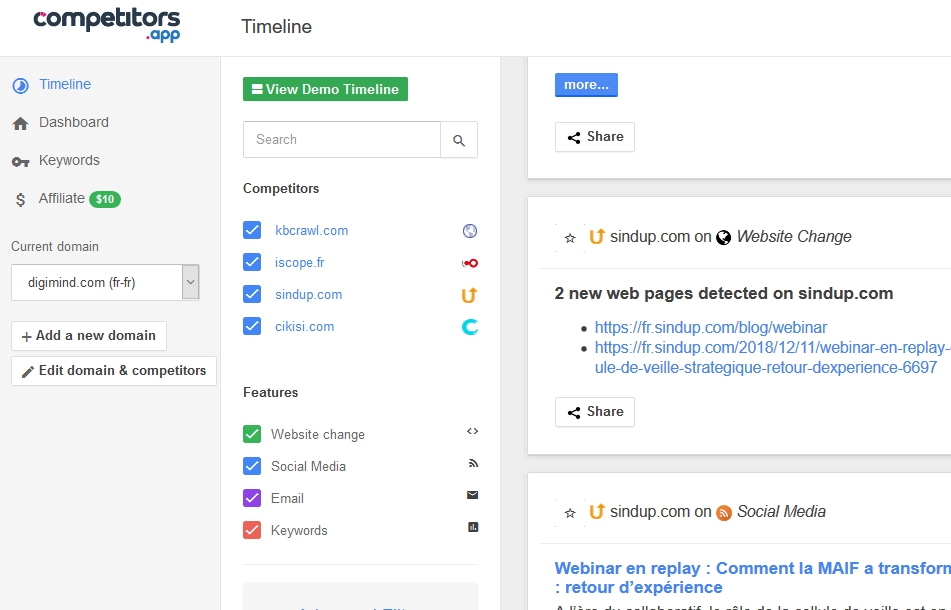
Task: Click the sindup.com orange favicon in filters
Action: point(469,295)
